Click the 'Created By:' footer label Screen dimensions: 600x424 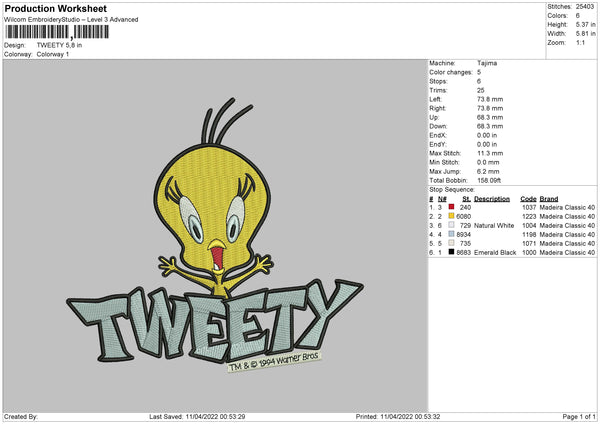(21, 416)
